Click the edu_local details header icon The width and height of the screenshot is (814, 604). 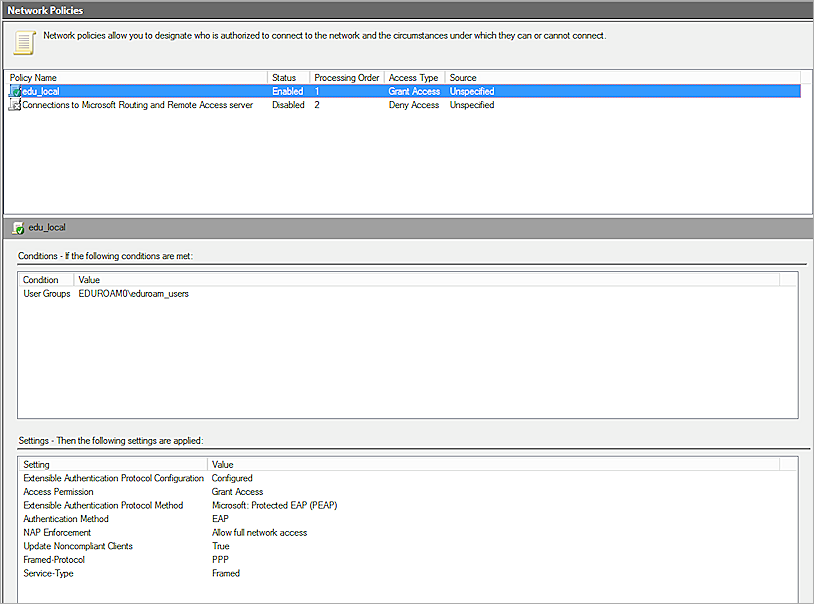tap(18, 228)
